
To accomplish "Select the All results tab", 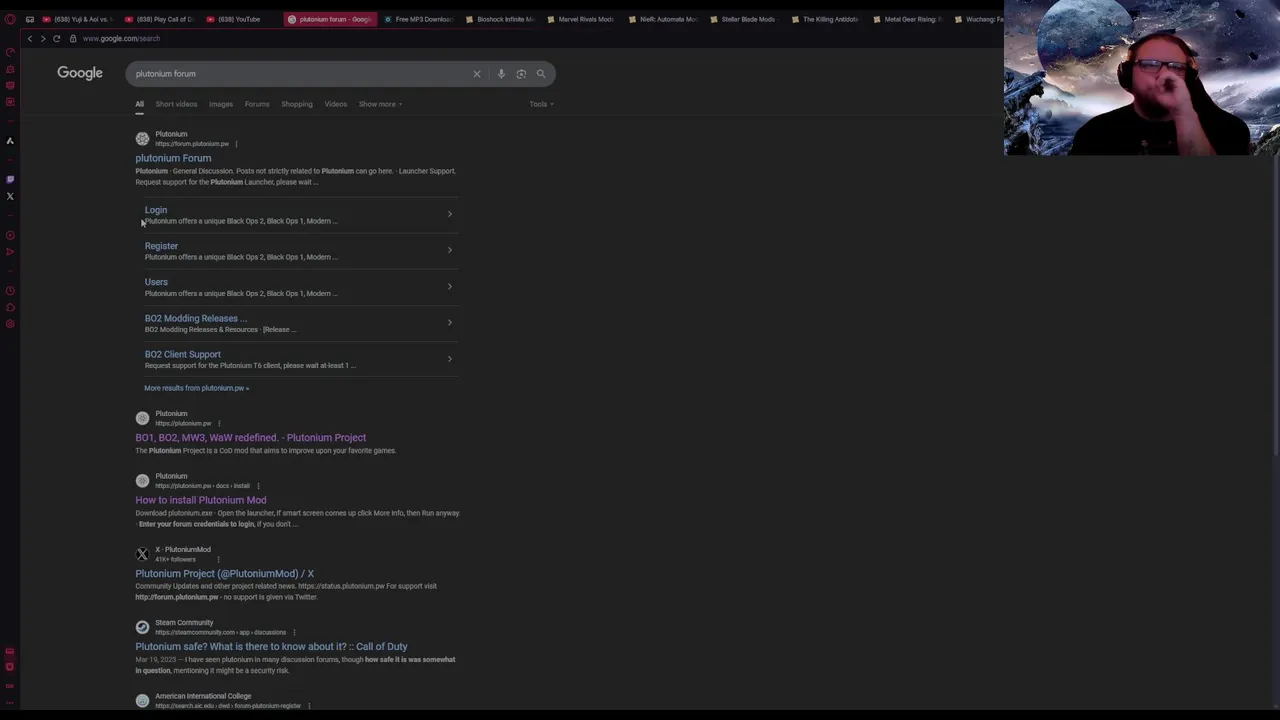I will [140, 104].
